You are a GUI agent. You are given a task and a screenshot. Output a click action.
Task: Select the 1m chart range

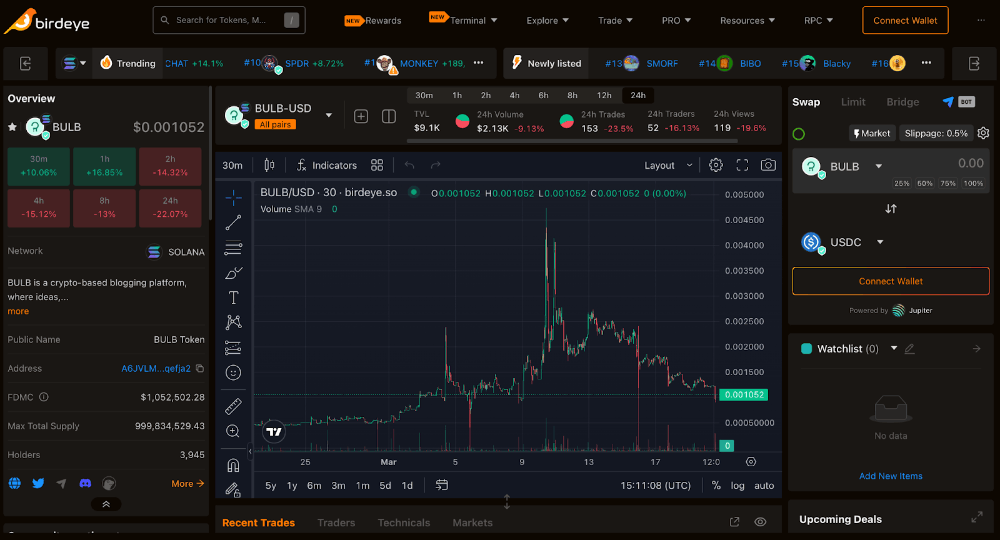pos(362,485)
